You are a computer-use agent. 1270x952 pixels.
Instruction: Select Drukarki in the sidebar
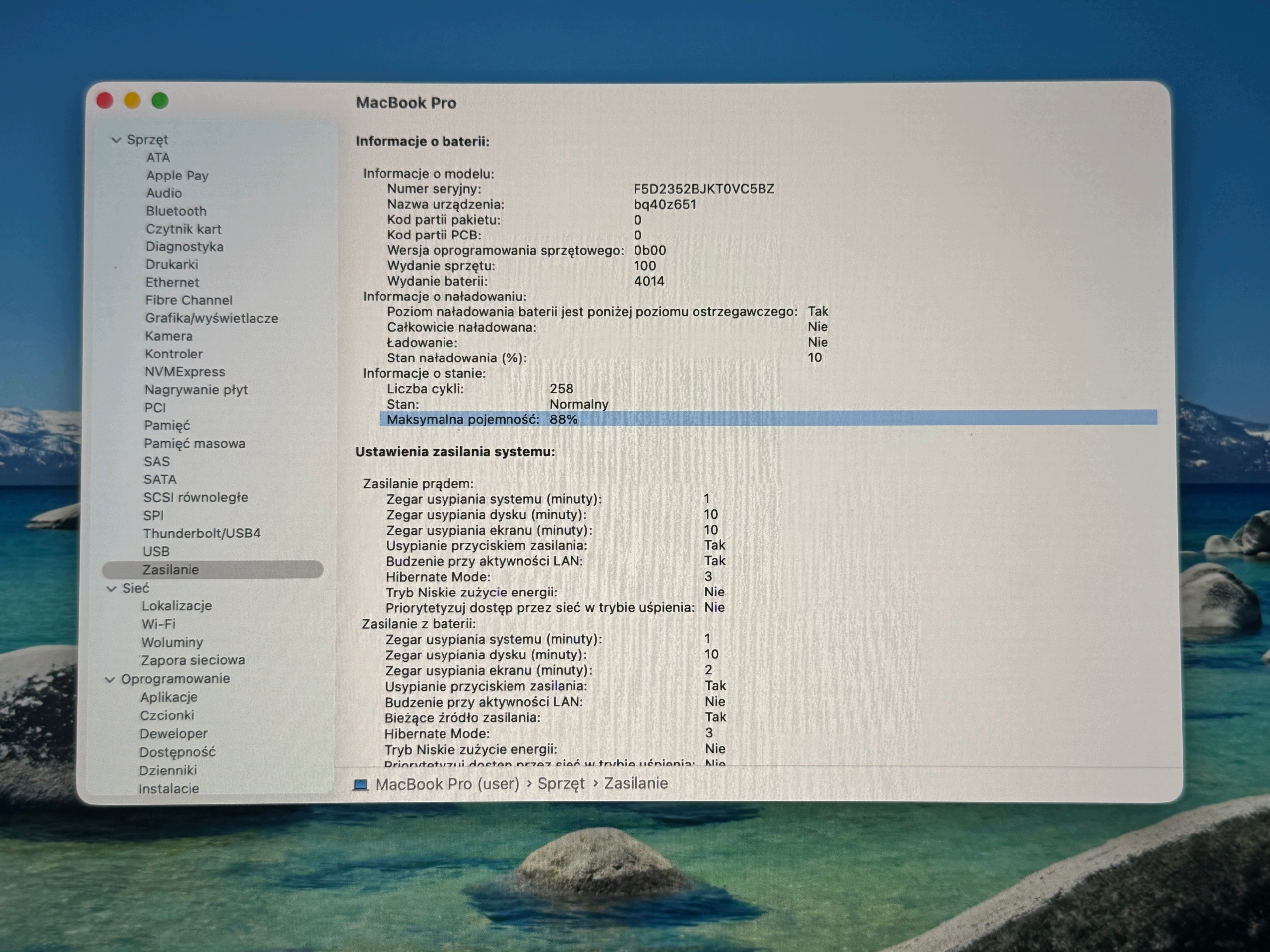click(x=172, y=264)
